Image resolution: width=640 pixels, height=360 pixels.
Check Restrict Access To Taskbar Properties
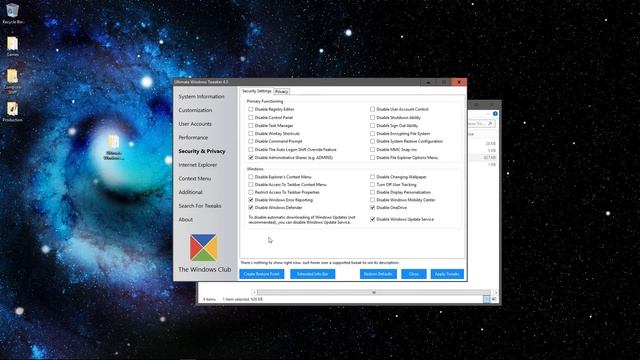click(x=251, y=192)
